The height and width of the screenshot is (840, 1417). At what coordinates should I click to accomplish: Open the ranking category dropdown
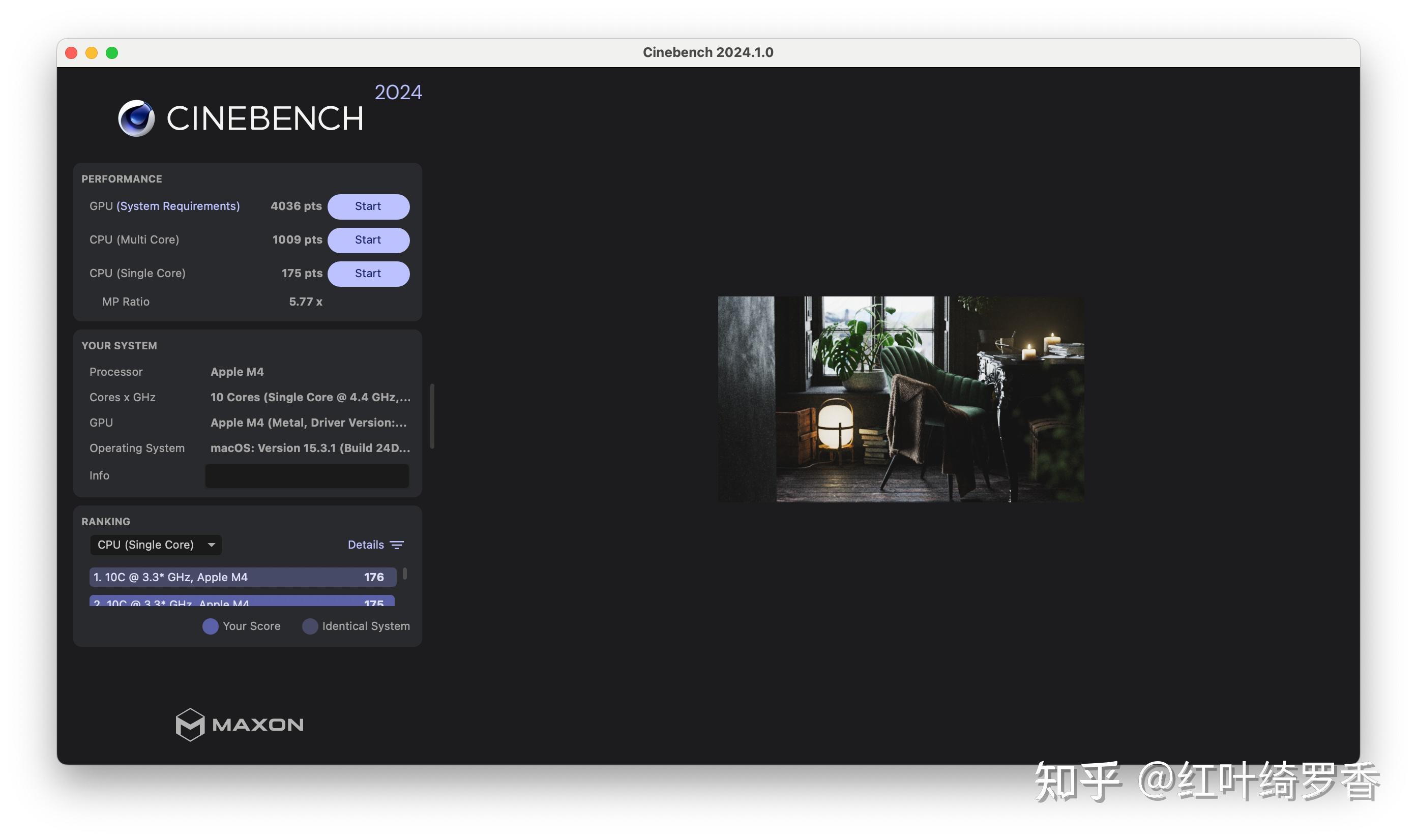155,545
